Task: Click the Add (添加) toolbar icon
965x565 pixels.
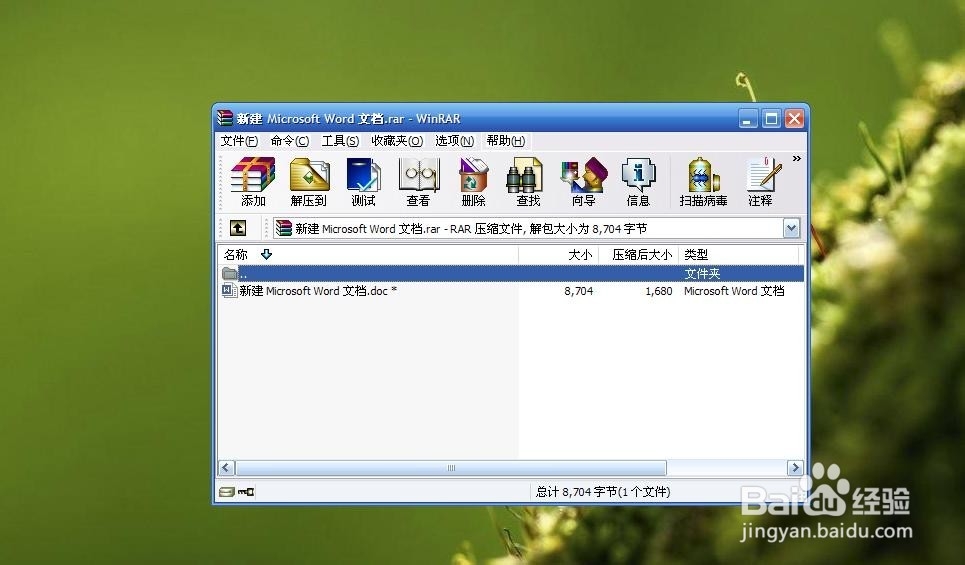Action: coord(253,182)
